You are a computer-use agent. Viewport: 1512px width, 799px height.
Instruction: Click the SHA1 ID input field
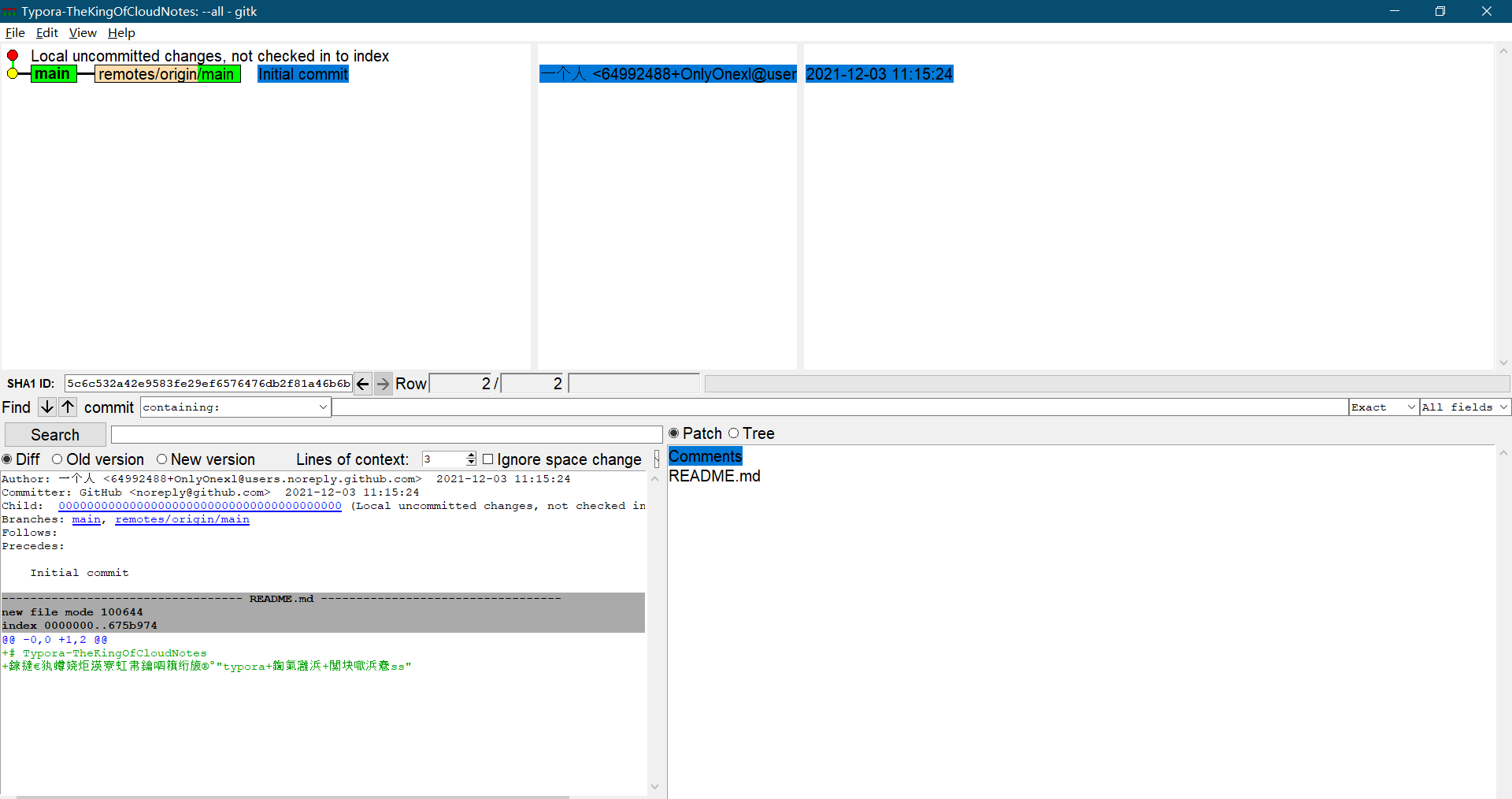point(208,384)
